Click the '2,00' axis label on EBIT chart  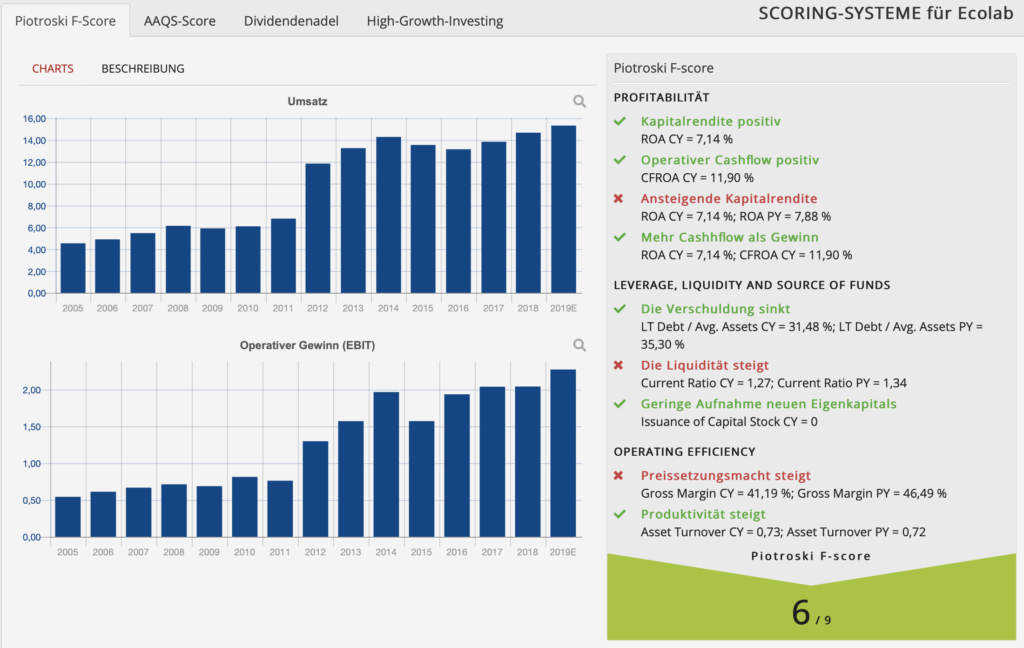tap(32, 390)
